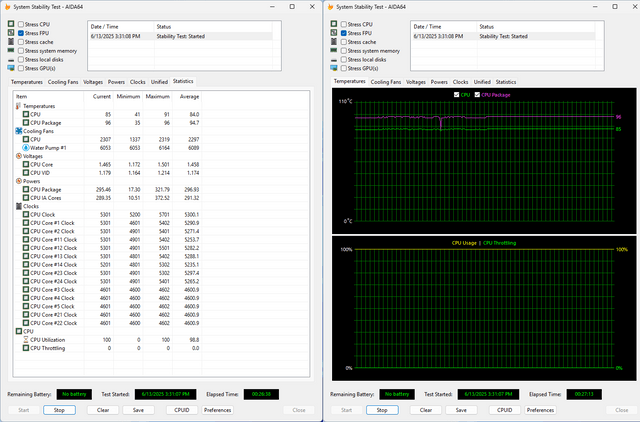Viewport: 640px width, 422px height.
Task: Enable Stress GPU(s) in left window
Action: coord(21,69)
